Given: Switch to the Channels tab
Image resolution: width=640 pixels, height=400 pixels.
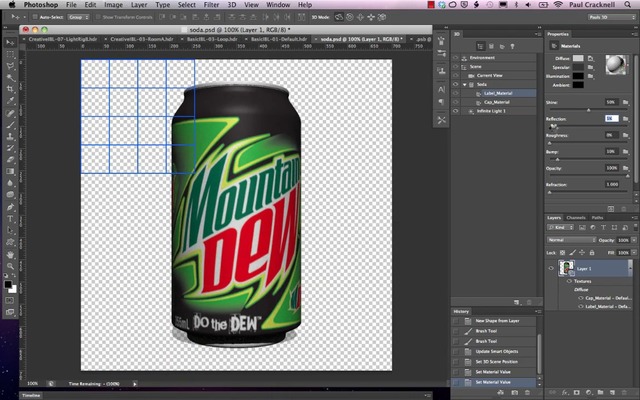Looking at the screenshot, I should pos(576,217).
